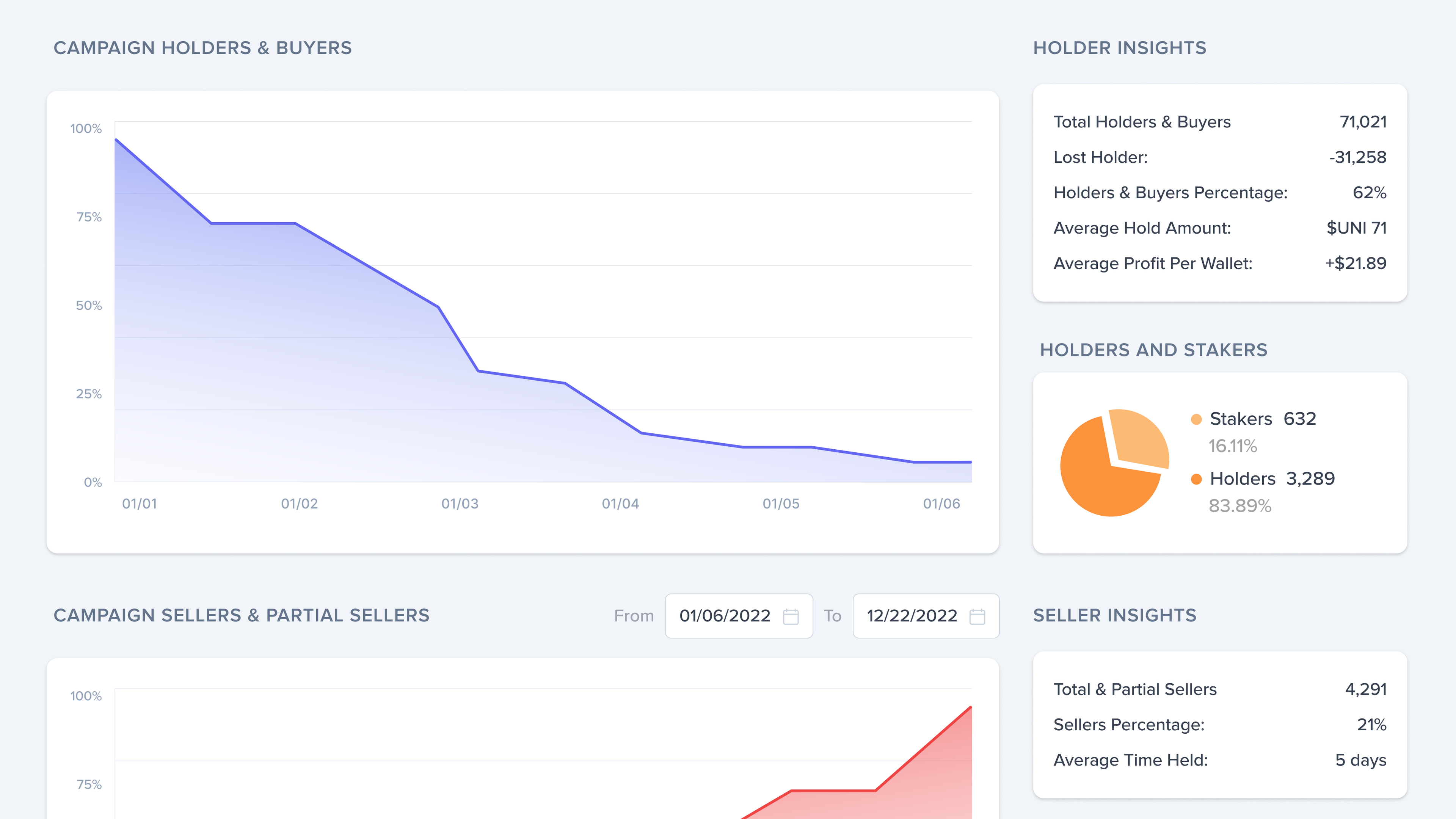Click the Seller Insights heading
1456x819 pixels.
[x=1115, y=615]
